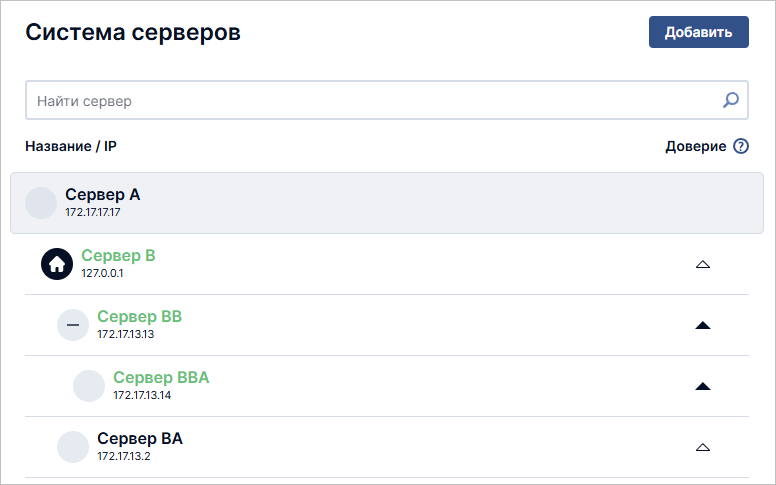Viewport: 776px width, 485px height.
Task: Toggle the filled trust triangle for Сервер BBA
Action: [x=703, y=386]
